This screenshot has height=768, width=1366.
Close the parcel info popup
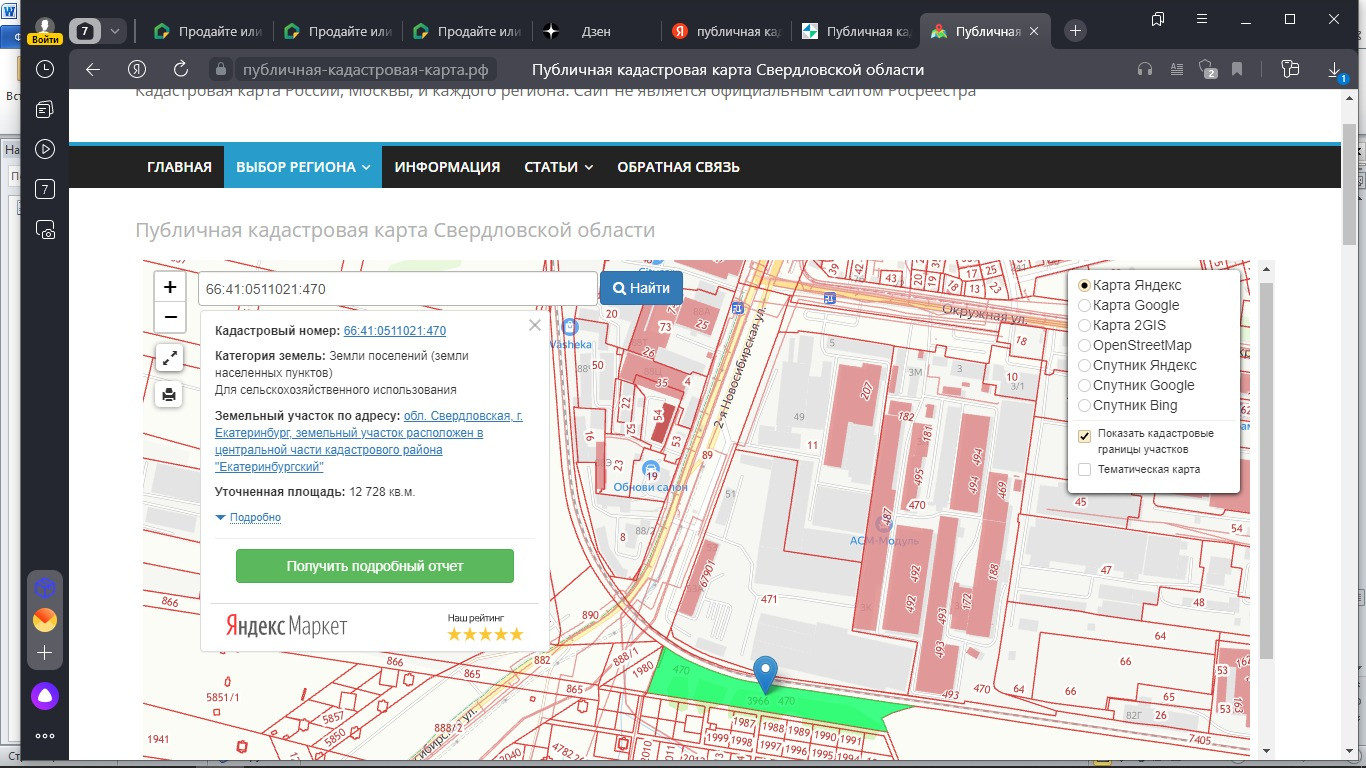point(534,325)
